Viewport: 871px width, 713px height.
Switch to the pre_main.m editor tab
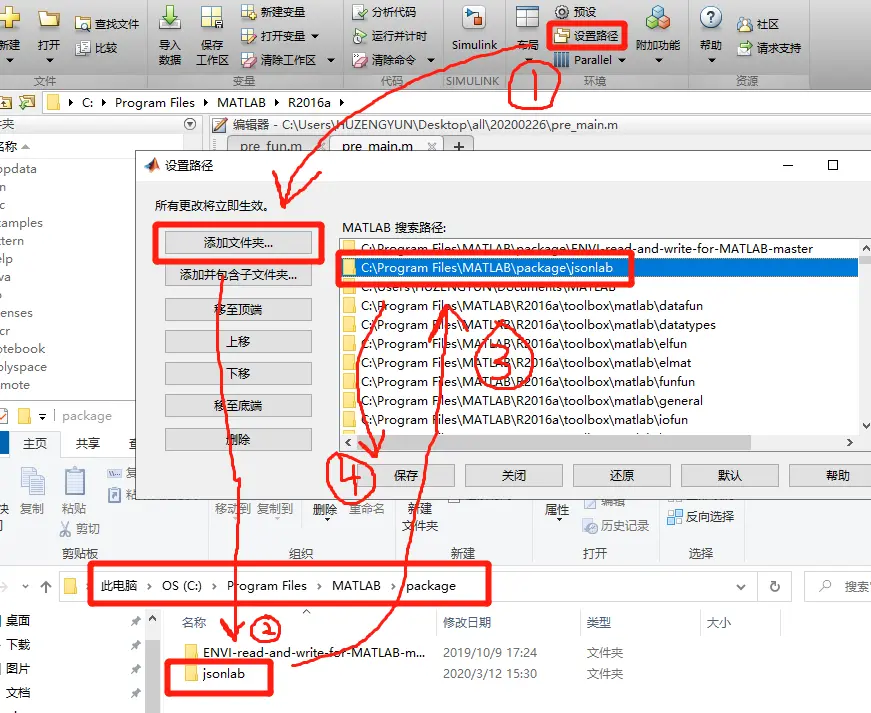pyautogui.click(x=378, y=146)
